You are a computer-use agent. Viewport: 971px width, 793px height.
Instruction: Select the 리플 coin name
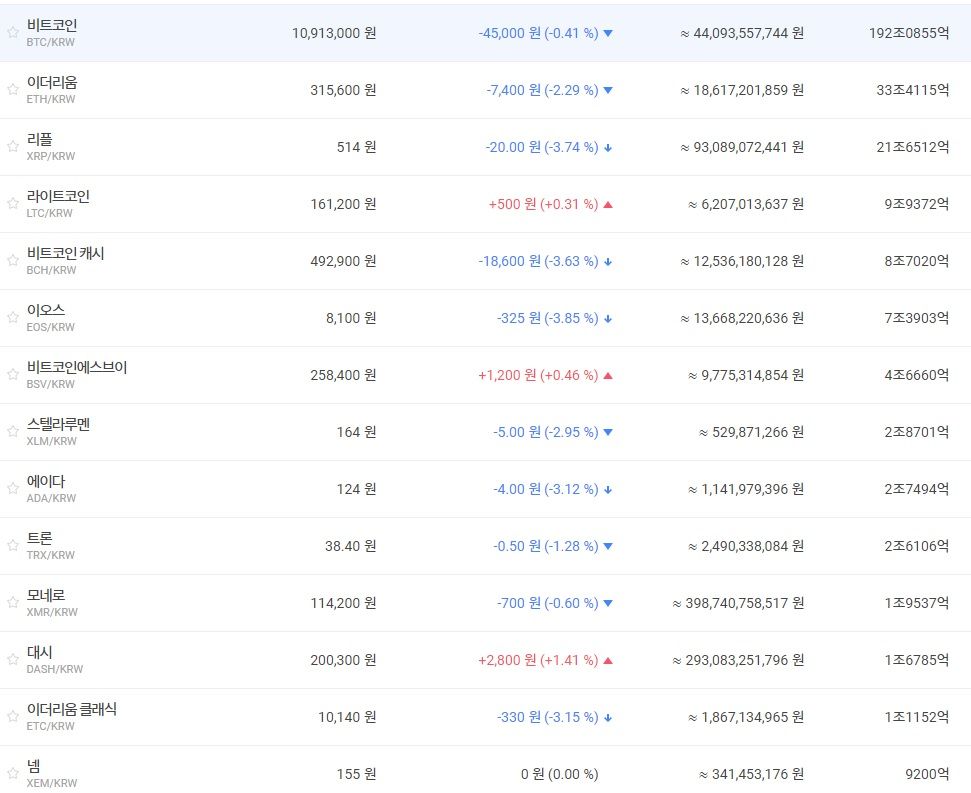pyautogui.click(x=40, y=139)
